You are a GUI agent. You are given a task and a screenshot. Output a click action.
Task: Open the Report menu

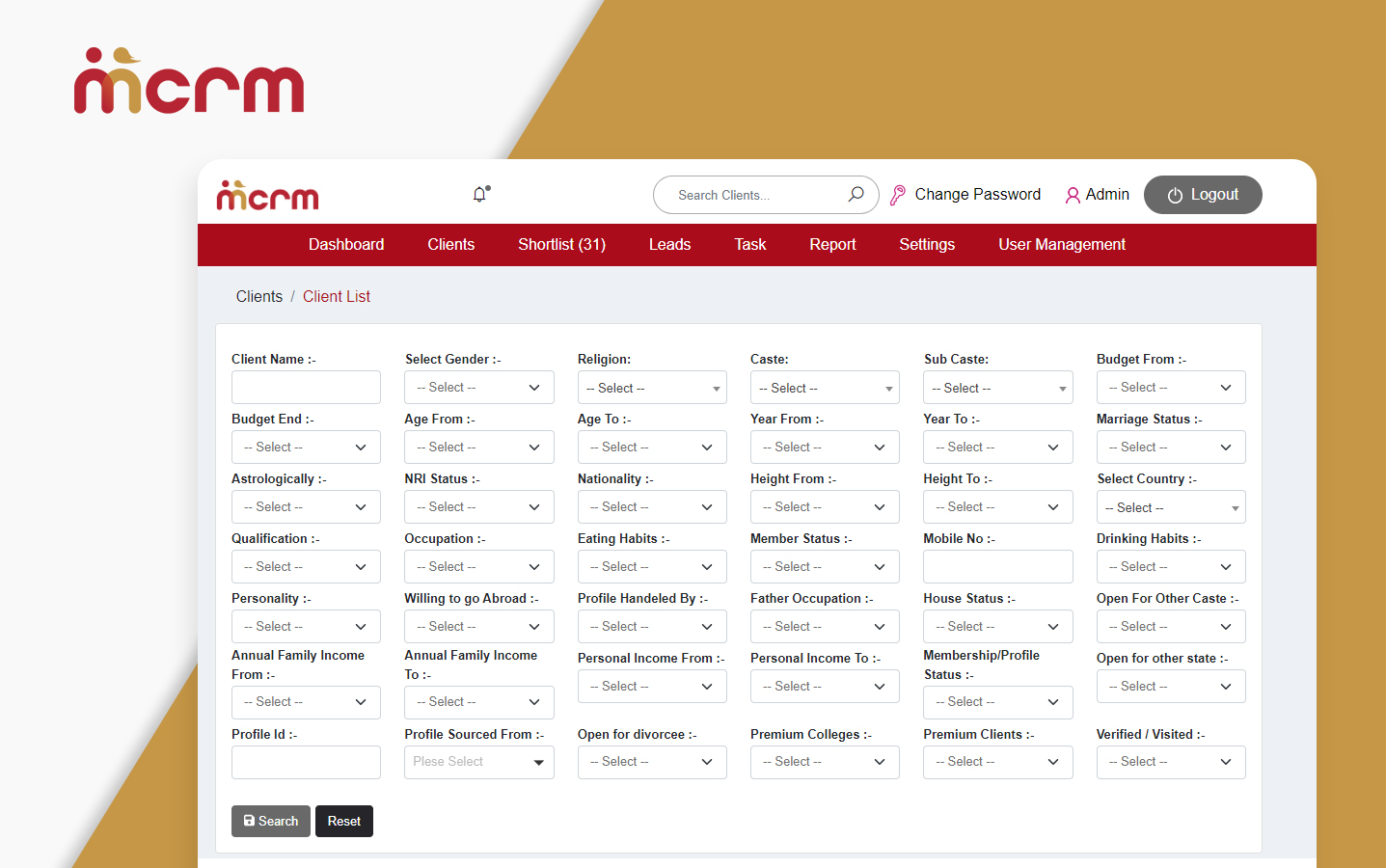[832, 245]
